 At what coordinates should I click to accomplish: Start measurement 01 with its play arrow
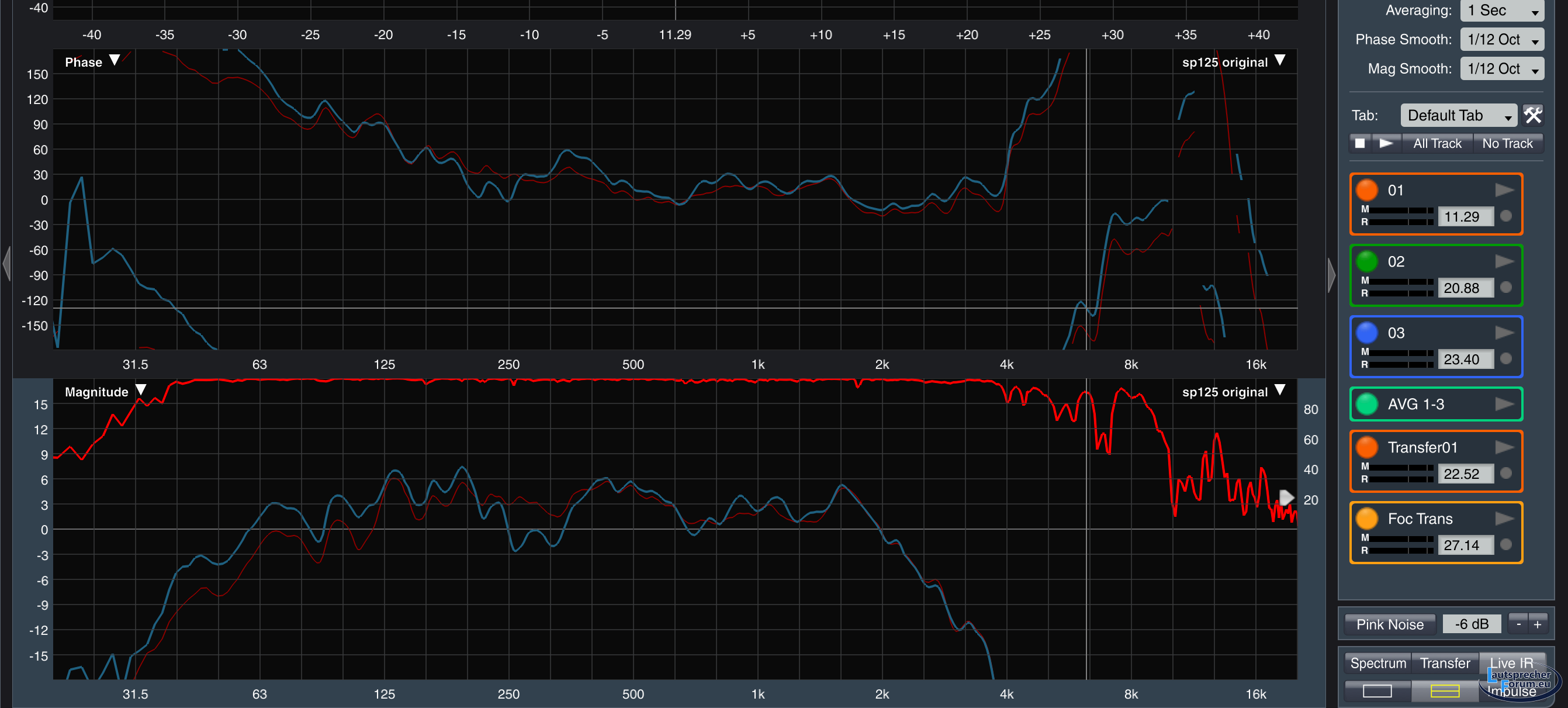coord(1504,191)
